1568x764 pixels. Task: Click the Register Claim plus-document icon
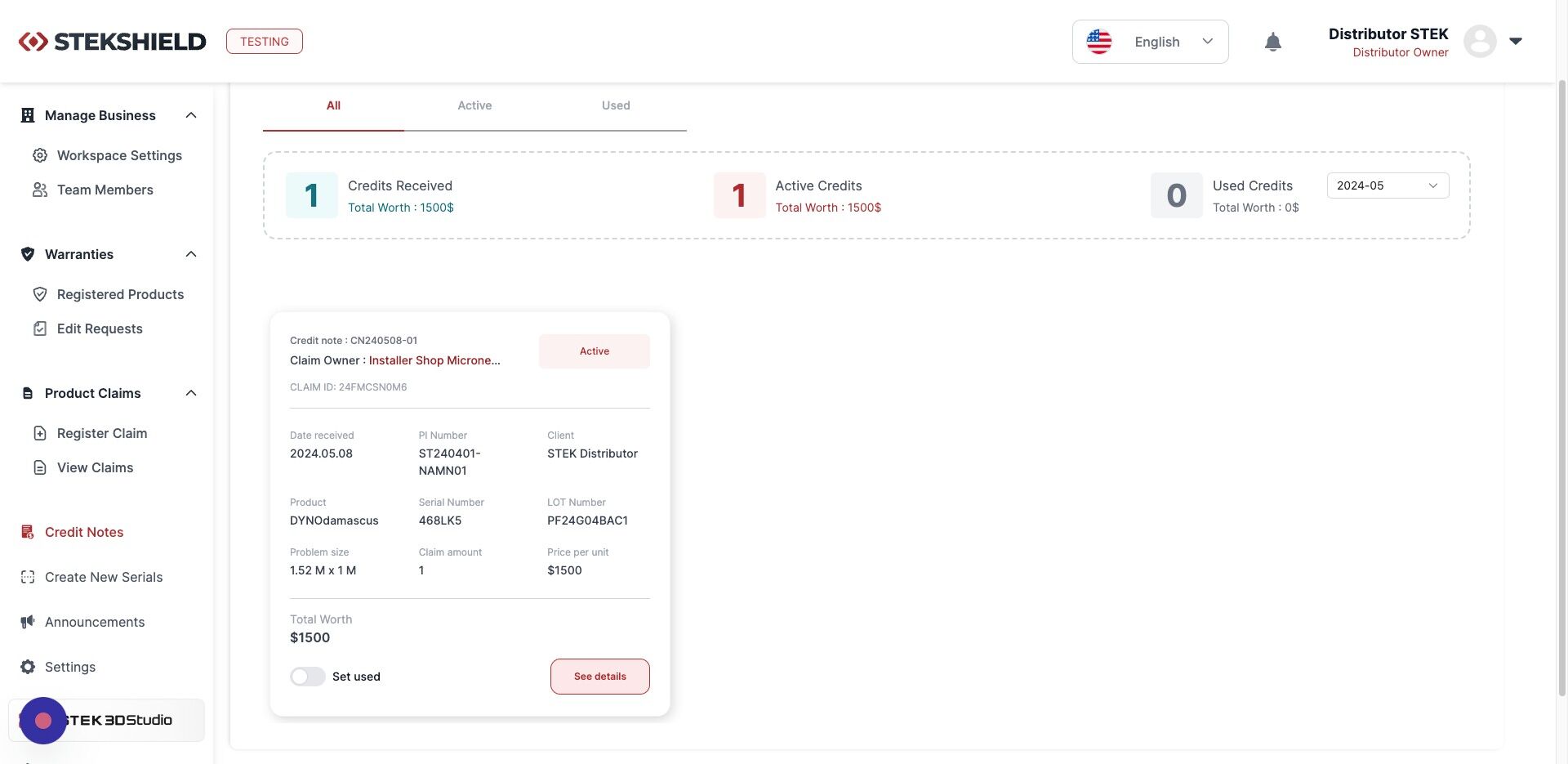[39, 433]
